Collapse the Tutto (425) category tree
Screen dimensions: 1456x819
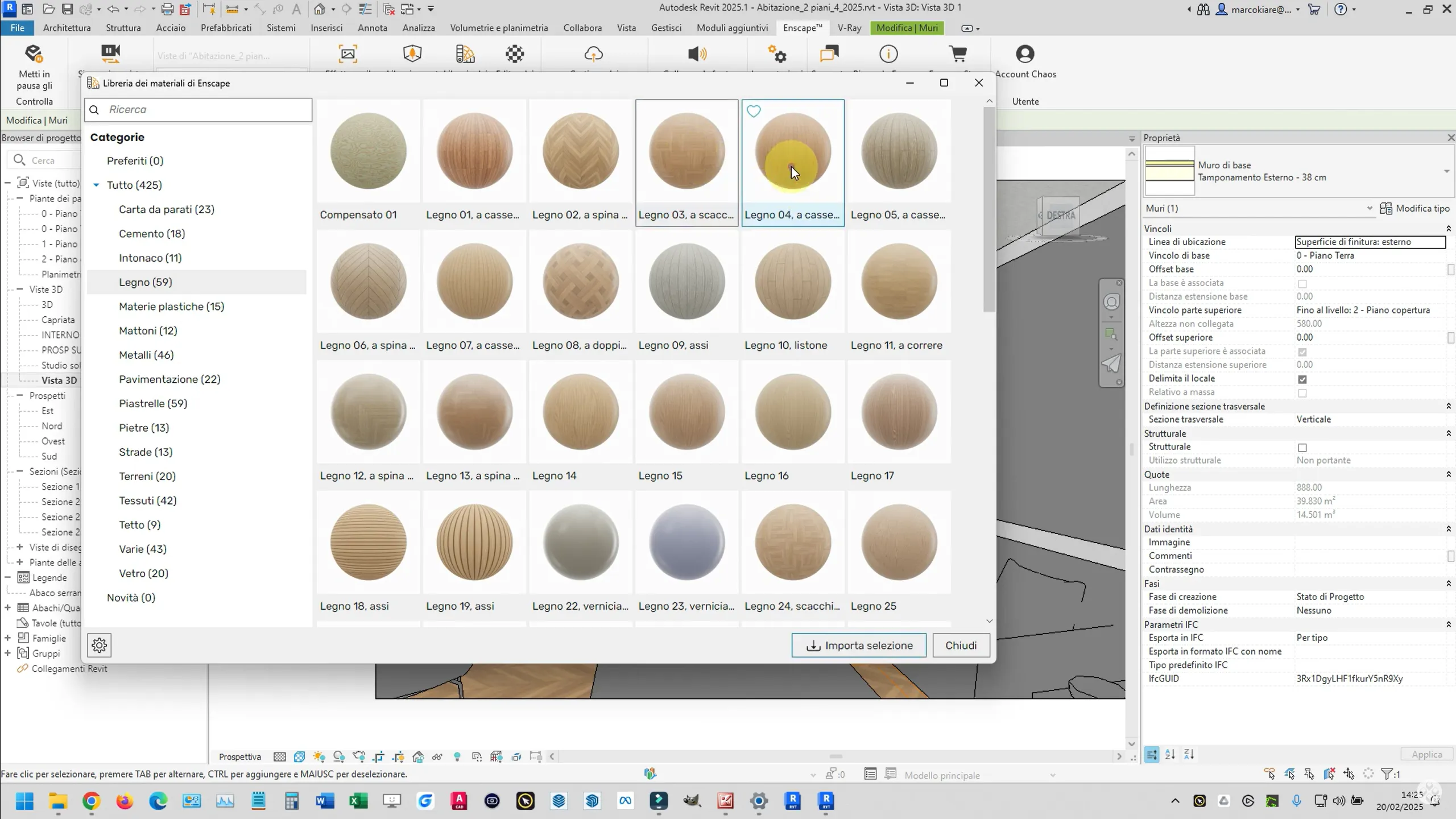[x=96, y=185]
